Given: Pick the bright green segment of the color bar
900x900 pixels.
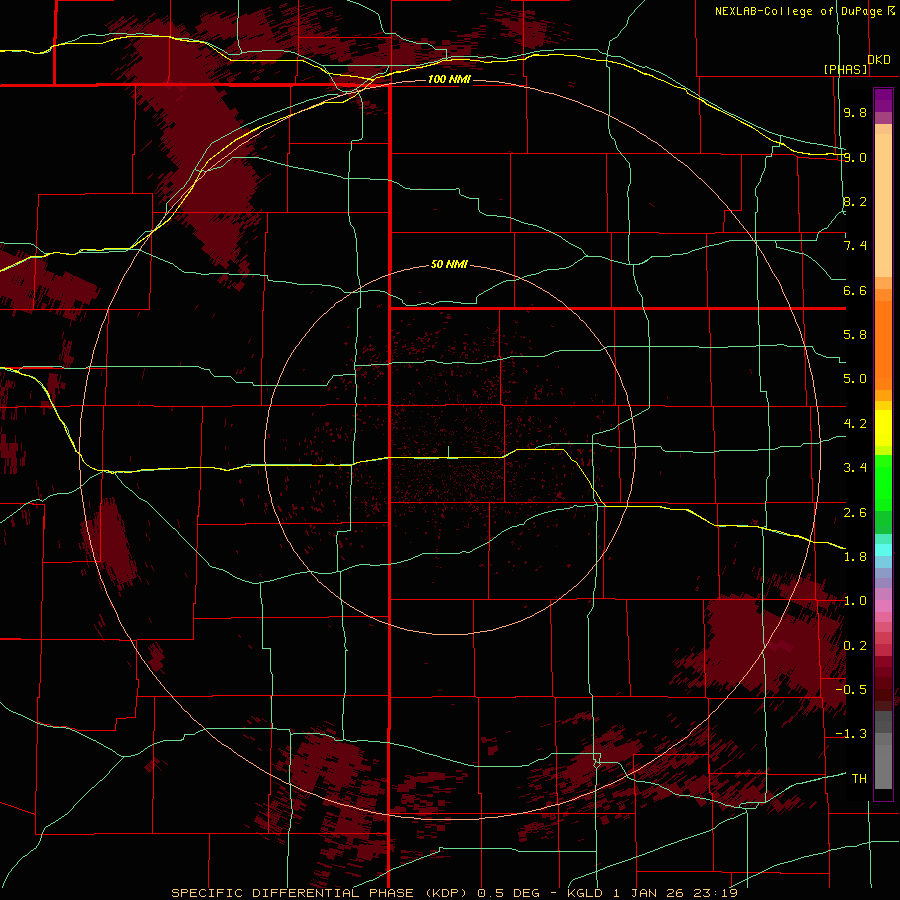Looking at the screenshot, I should (883, 483).
